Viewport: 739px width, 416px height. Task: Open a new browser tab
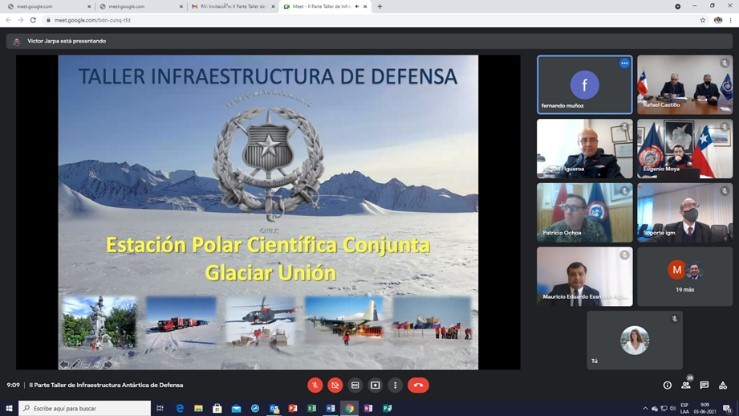pyautogui.click(x=380, y=7)
